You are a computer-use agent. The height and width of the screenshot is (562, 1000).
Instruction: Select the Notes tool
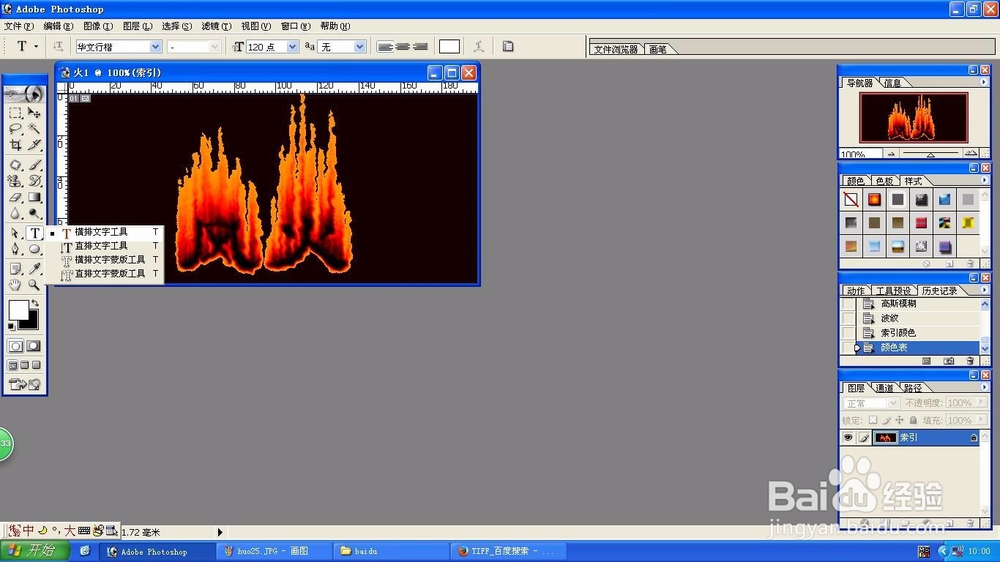(x=16, y=269)
